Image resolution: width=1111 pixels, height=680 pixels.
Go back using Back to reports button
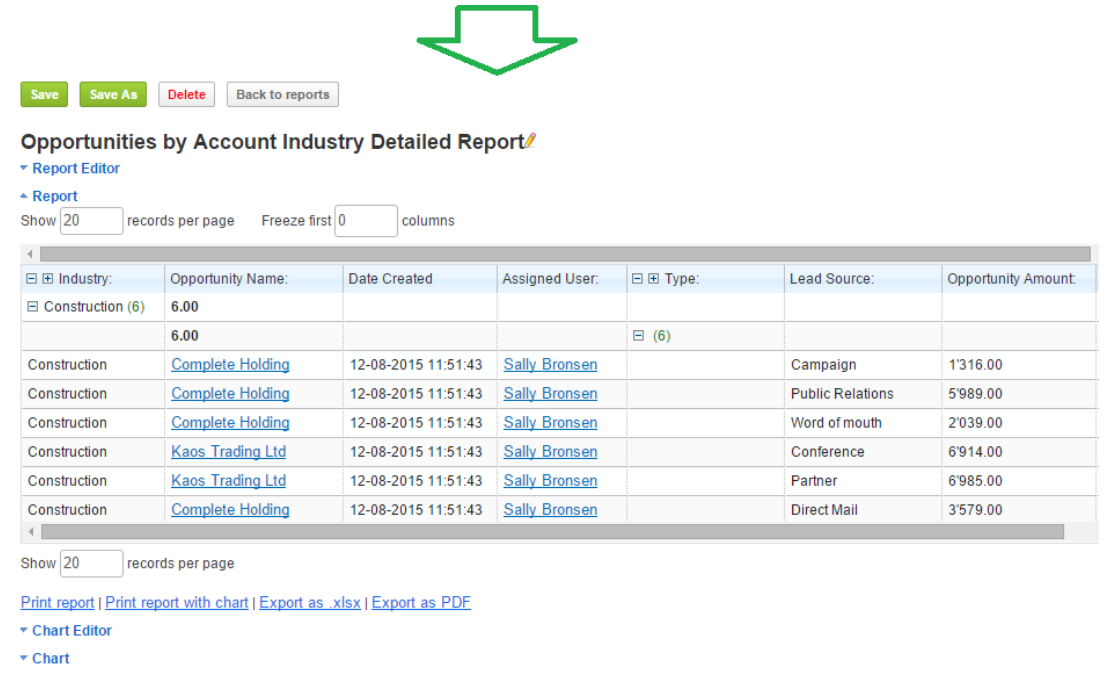click(x=283, y=95)
